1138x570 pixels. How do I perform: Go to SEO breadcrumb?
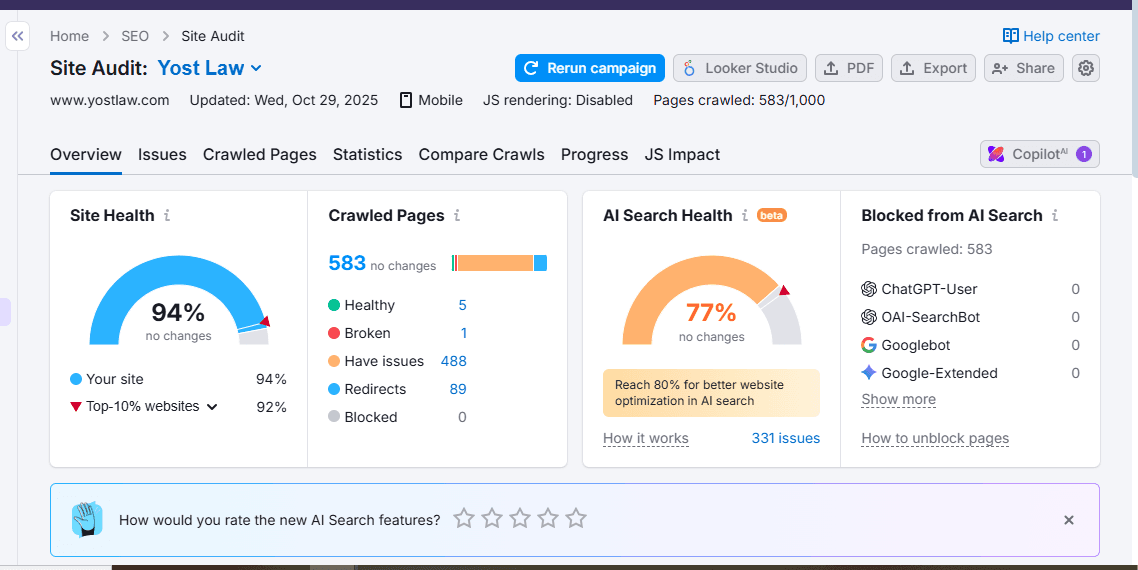click(135, 36)
